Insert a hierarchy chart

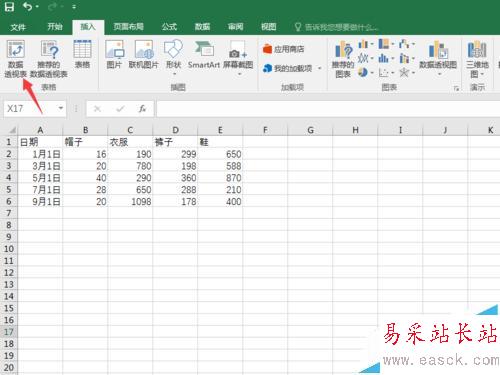pos(384,44)
